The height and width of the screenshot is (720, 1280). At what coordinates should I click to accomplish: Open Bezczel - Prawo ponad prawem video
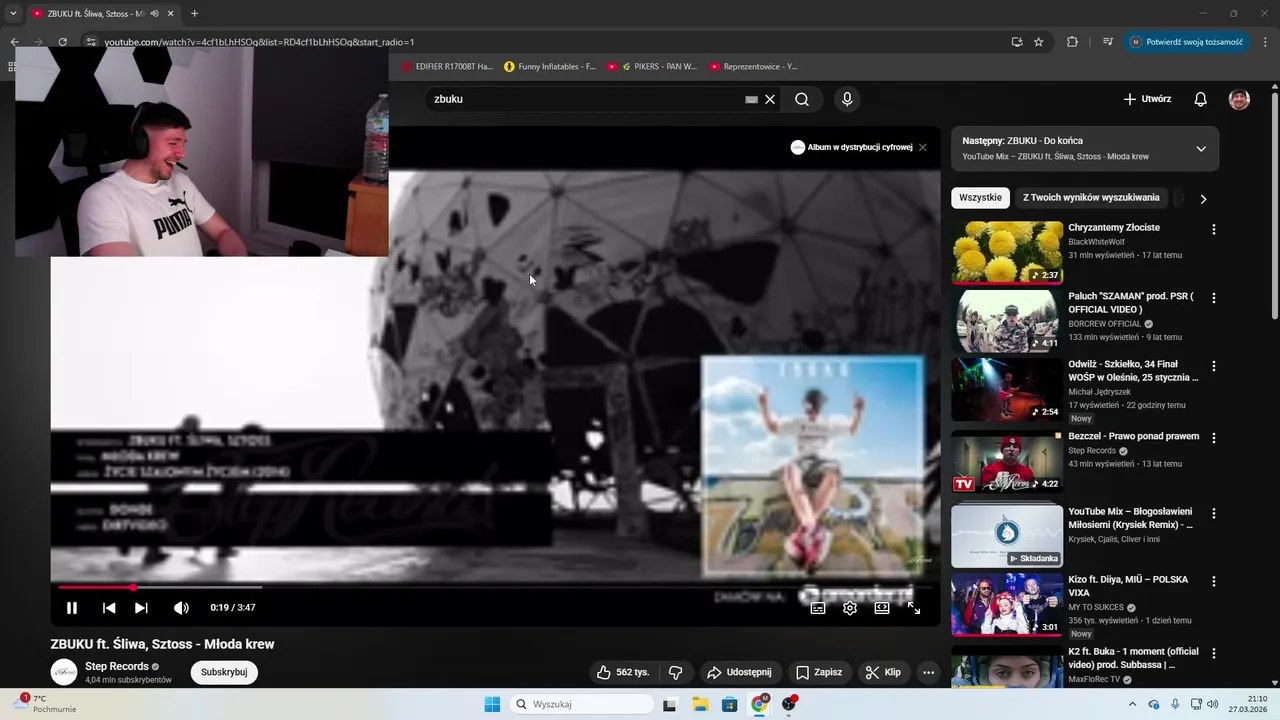pos(1133,436)
